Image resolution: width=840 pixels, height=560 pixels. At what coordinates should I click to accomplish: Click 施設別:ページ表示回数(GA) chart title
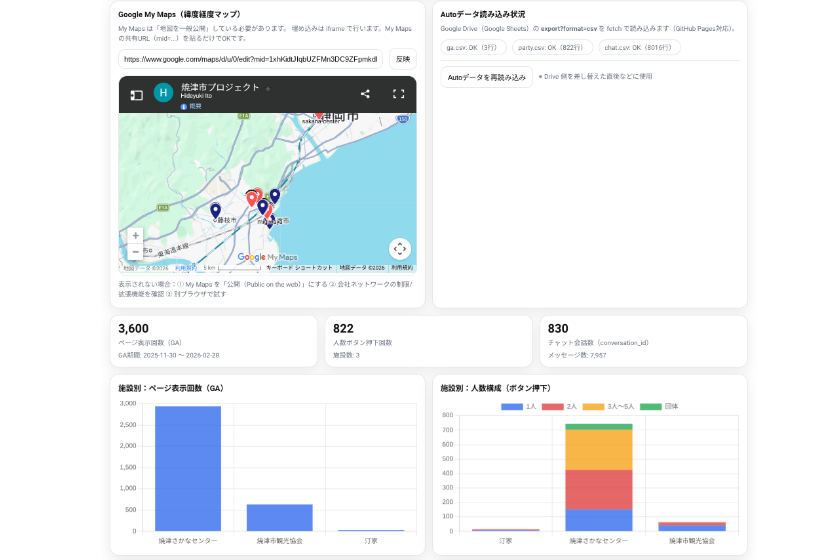tap(171, 388)
